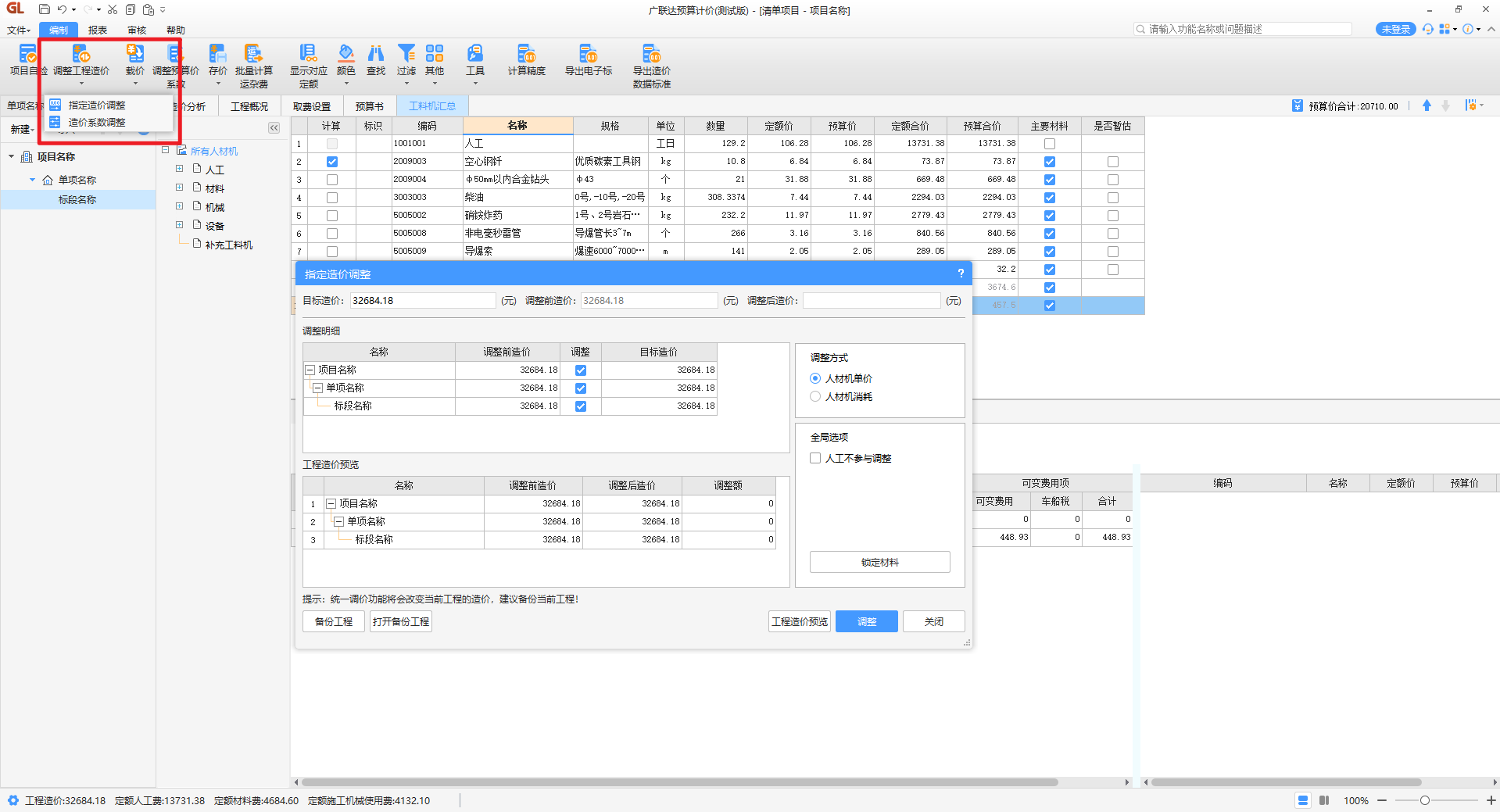Select 人材机单价 radio button
The width and height of the screenshot is (1500, 812).
[815, 378]
